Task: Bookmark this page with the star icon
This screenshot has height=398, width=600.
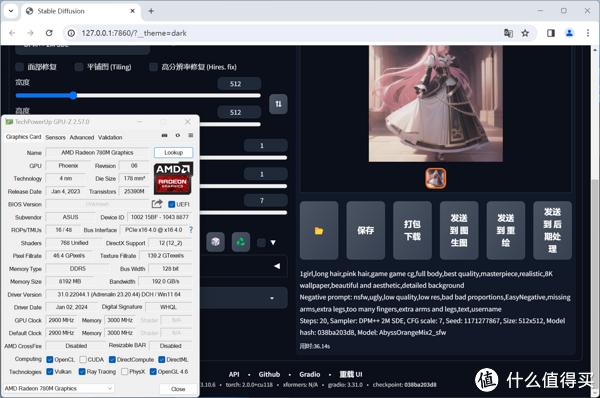Action: click(525, 33)
